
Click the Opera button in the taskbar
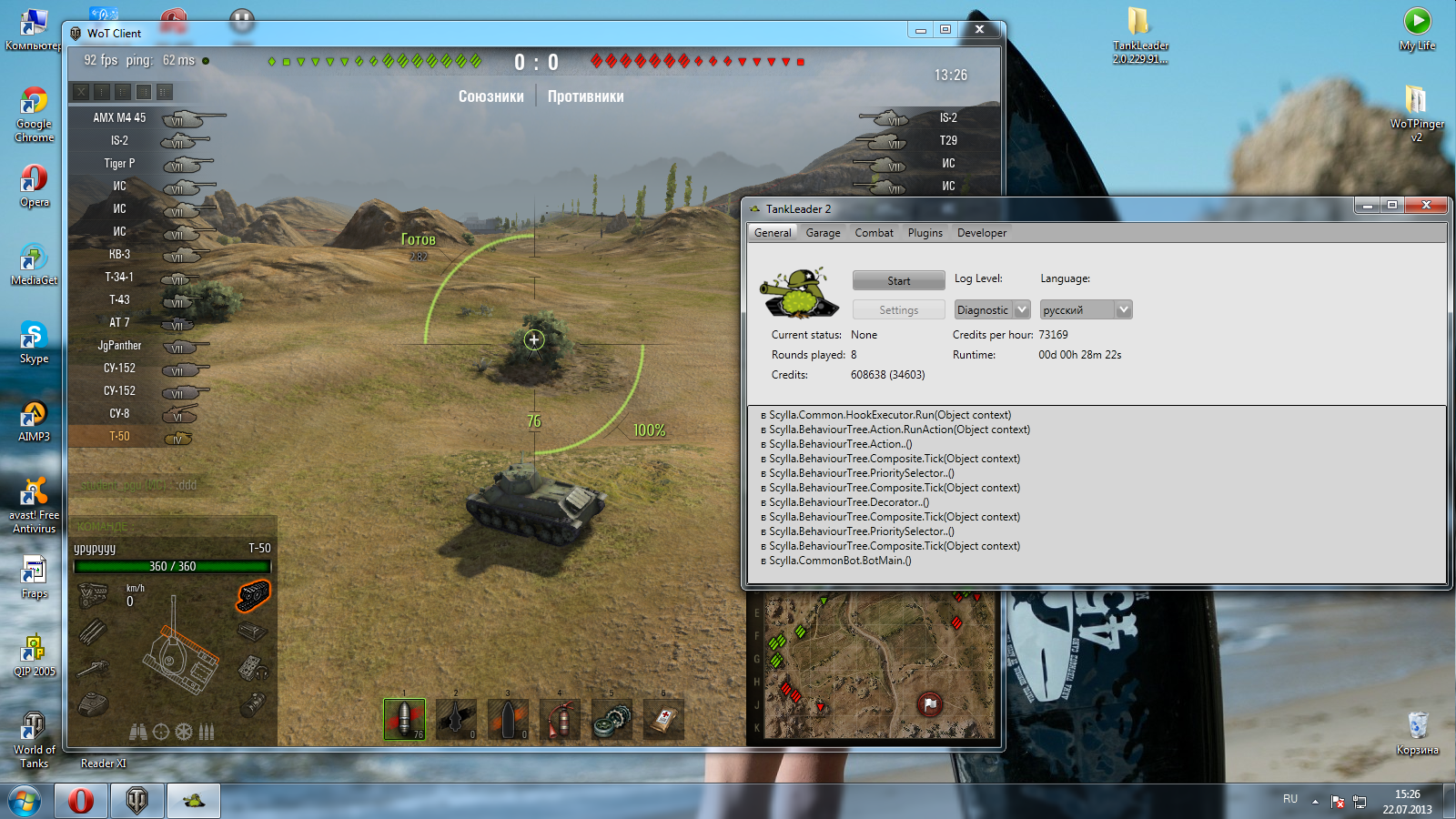(81, 801)
